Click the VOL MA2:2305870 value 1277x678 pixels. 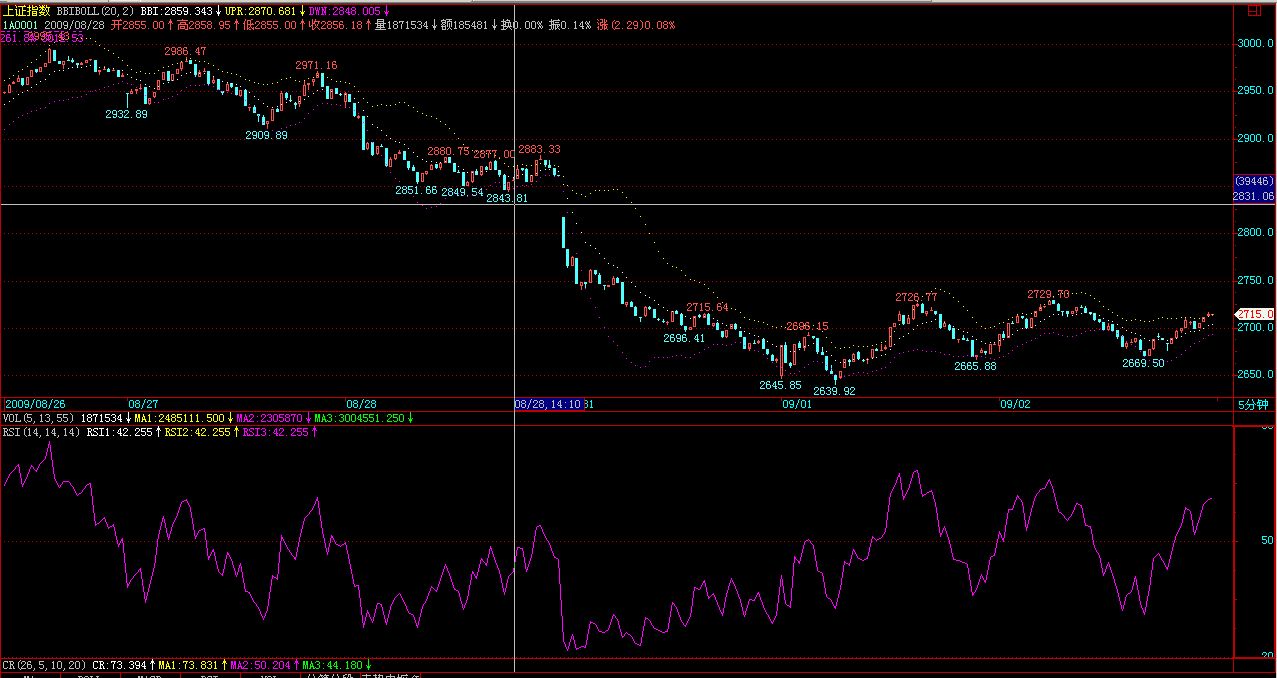[x=270, y=418]
